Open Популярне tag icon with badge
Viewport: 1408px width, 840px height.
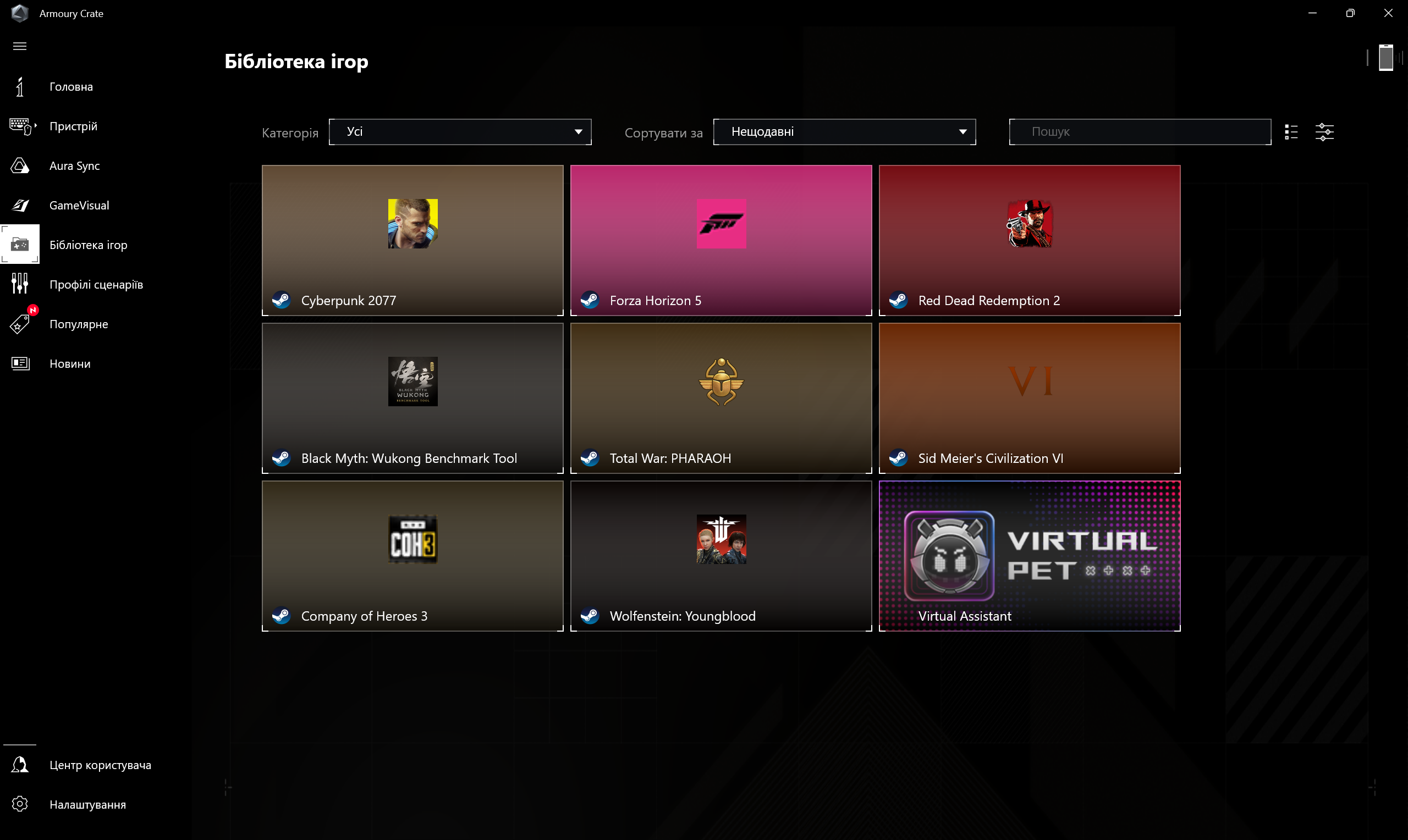20,324
